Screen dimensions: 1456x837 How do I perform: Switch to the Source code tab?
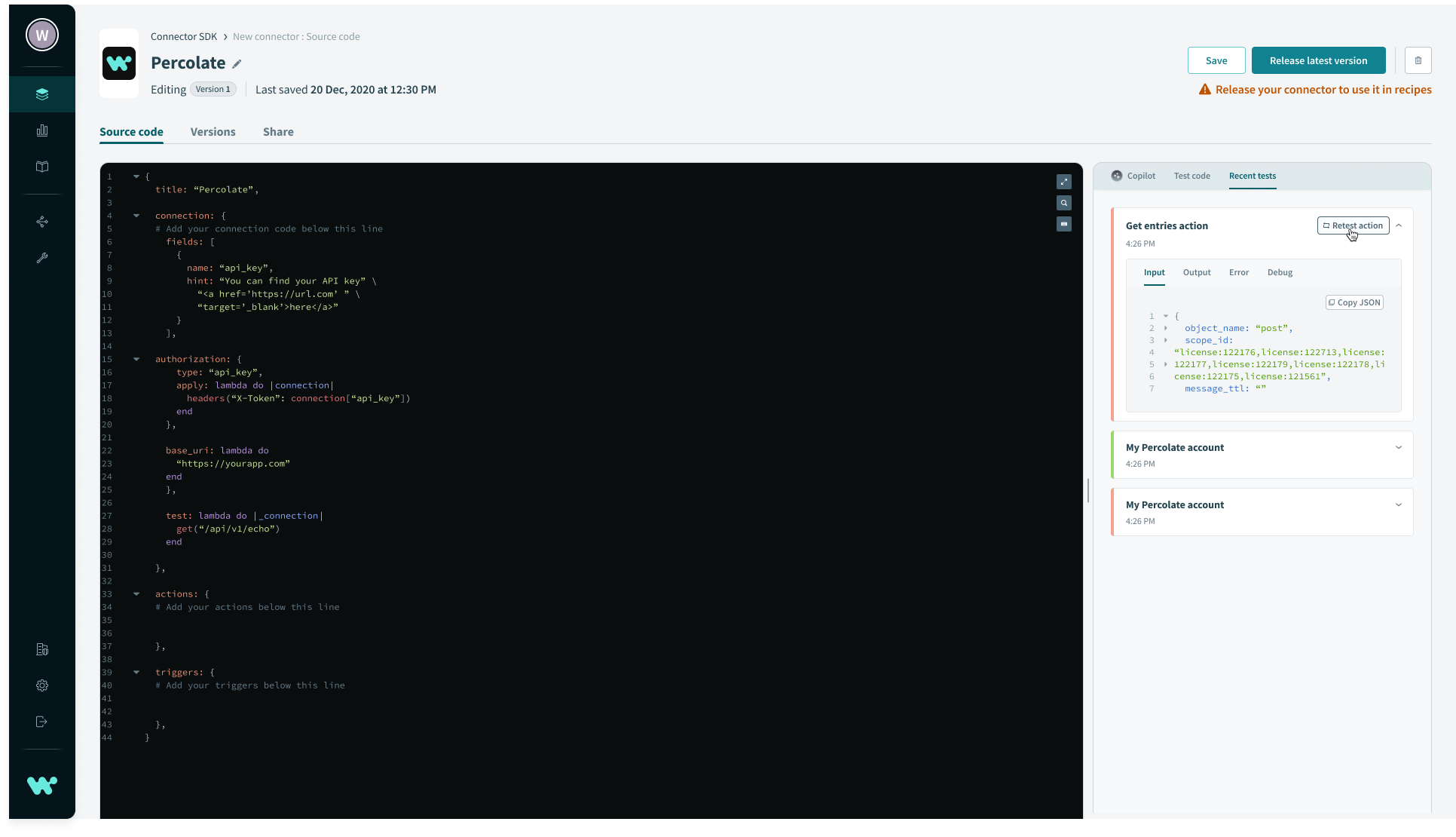(131, 132)
